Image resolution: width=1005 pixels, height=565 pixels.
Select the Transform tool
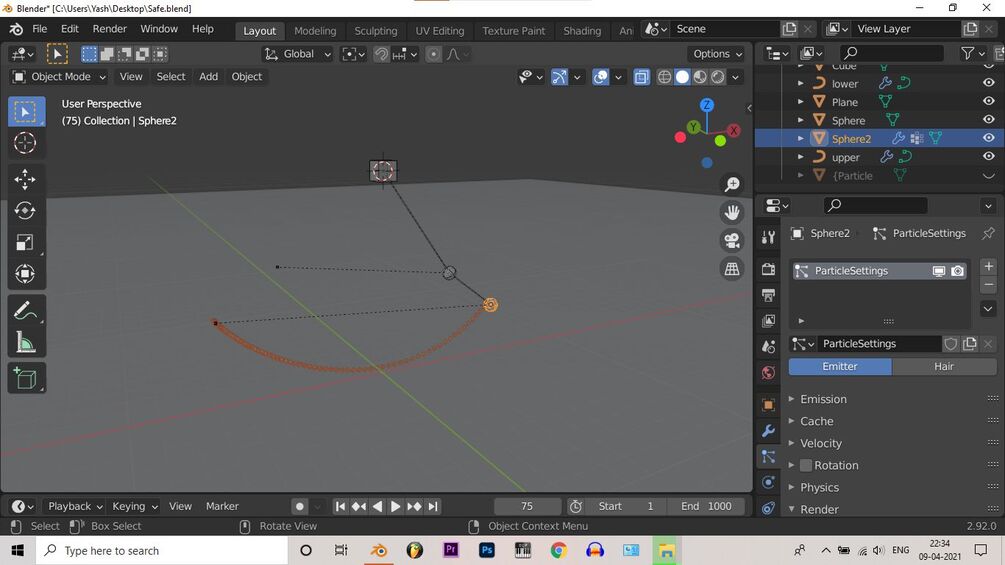[x=25, y=274]
